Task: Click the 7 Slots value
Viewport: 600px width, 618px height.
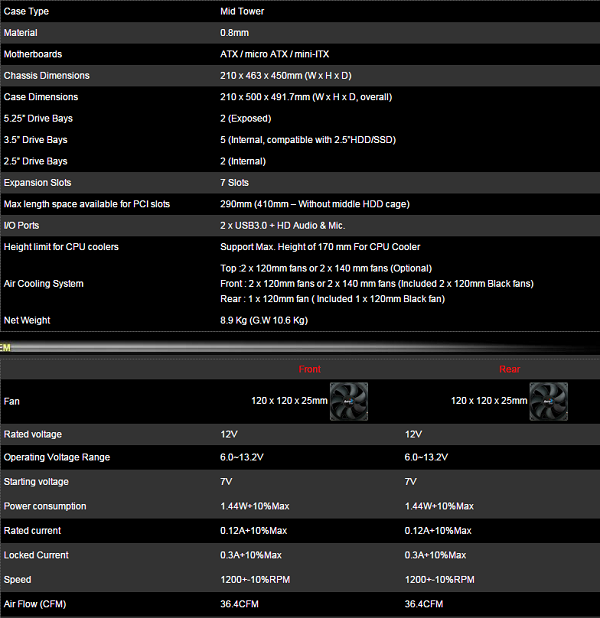Action: [x=234, y=182]
